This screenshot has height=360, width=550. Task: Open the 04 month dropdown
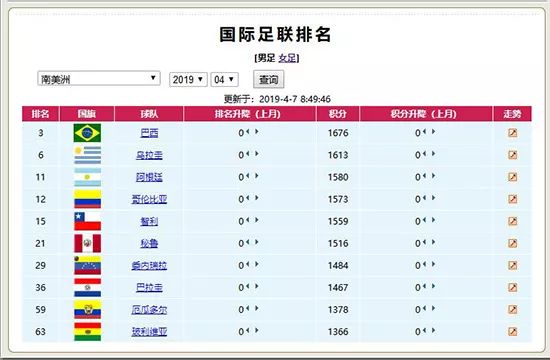[x=224, y=80]
